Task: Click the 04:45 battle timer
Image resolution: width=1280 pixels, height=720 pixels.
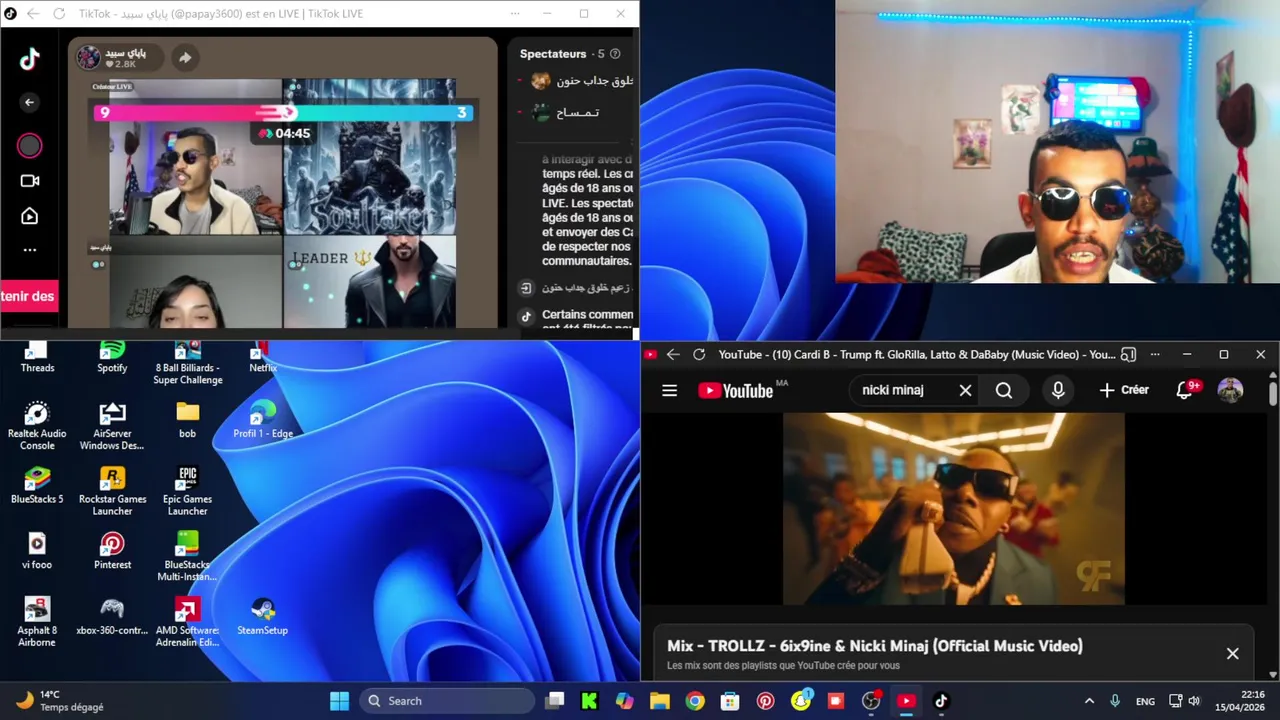Action: tap(284, 133)
